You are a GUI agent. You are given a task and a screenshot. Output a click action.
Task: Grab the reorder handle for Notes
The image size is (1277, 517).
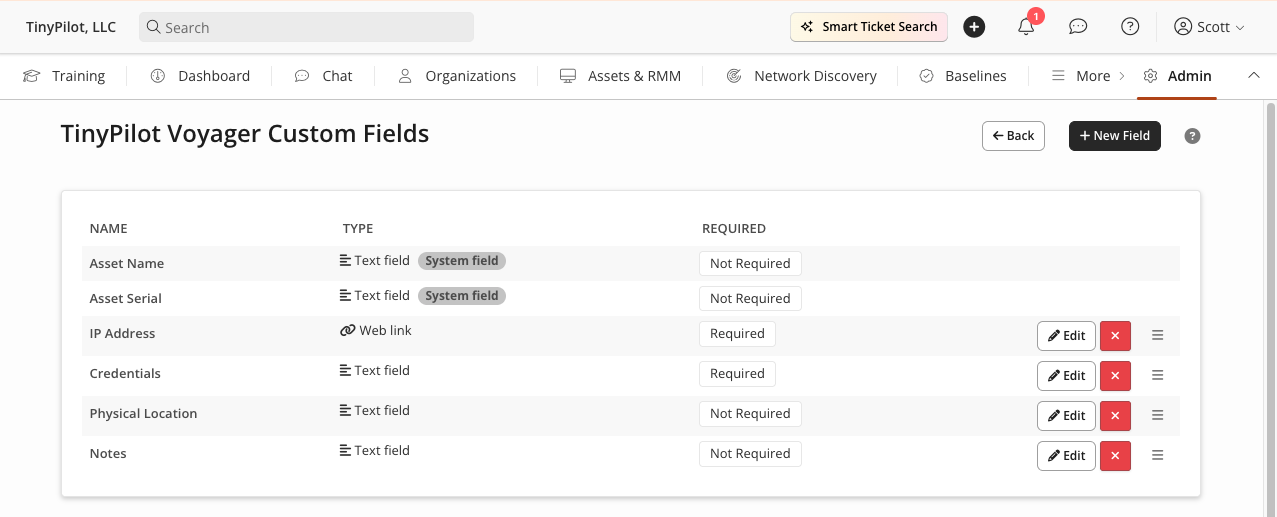coord(1158,455)
